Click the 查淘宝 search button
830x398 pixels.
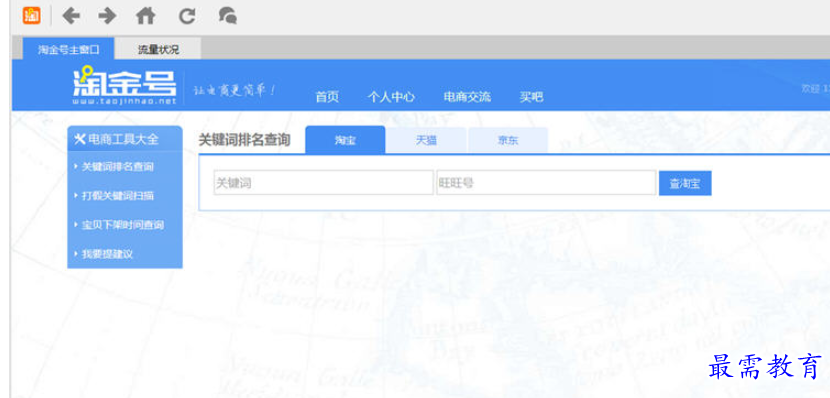click(685, 183)
